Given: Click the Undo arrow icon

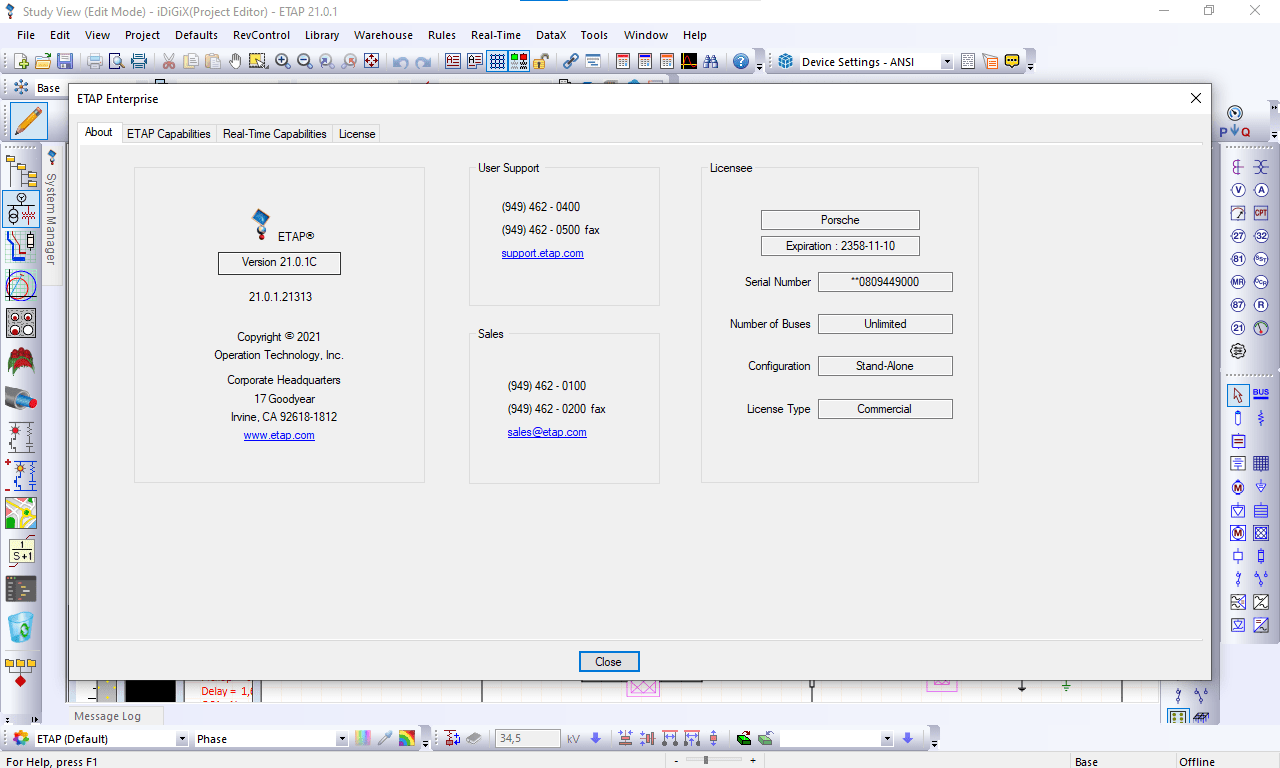Looking at the screenshot, I should click(401, 62).
